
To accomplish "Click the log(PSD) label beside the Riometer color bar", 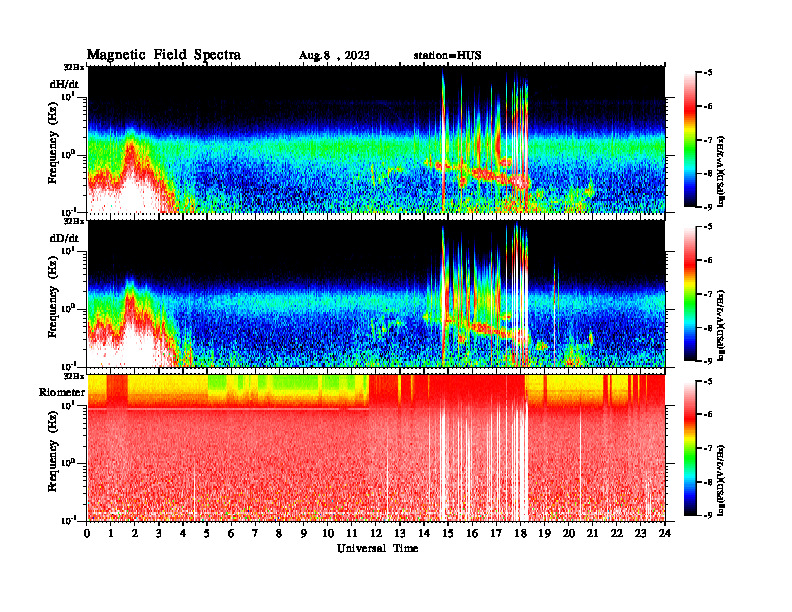I will pyautogui.click(x=722, y=479).
